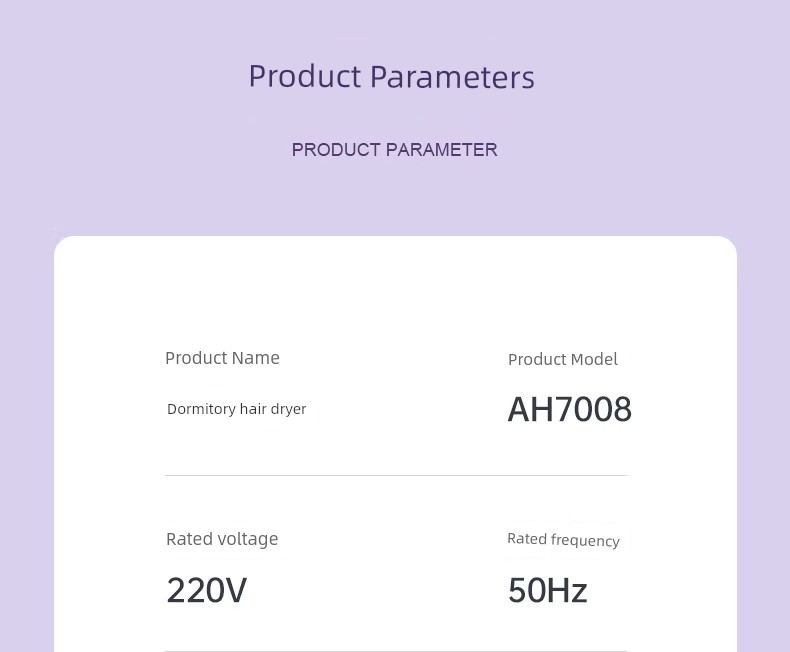This screenshot has height=652, width=790.
Task: Click the PRODUCT PARAMETER subtitle text
Action: tap(394, 150)
